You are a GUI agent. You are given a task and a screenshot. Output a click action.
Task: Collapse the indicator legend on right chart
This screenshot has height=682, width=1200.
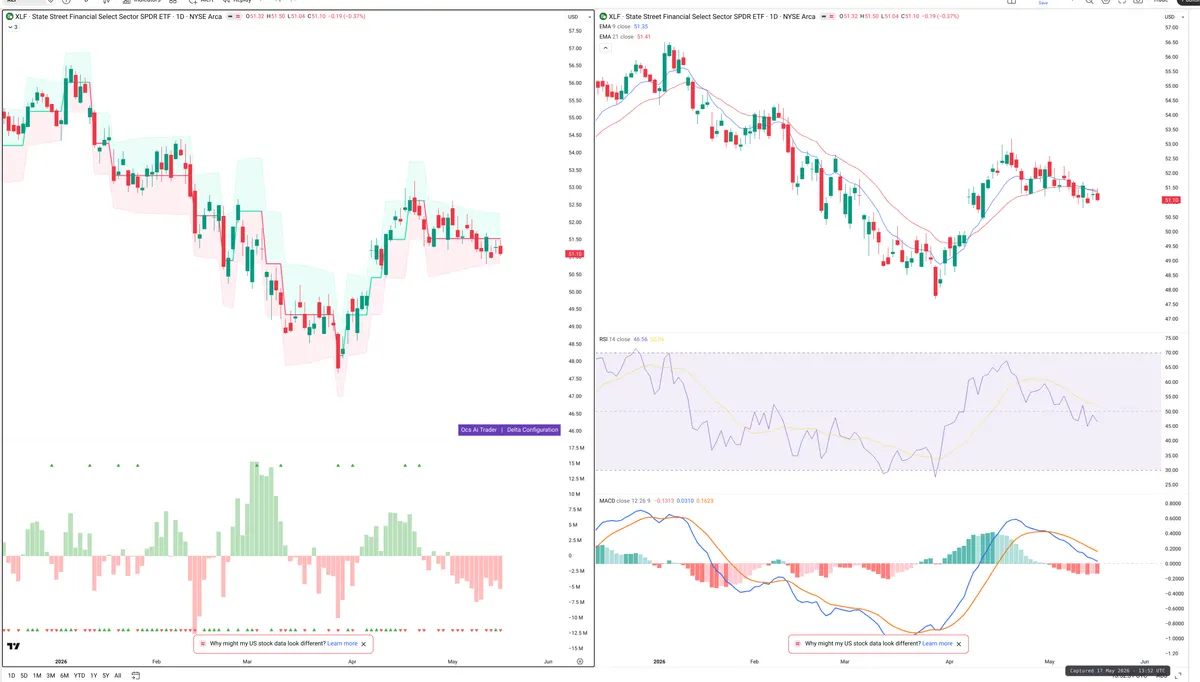[605, 48]
